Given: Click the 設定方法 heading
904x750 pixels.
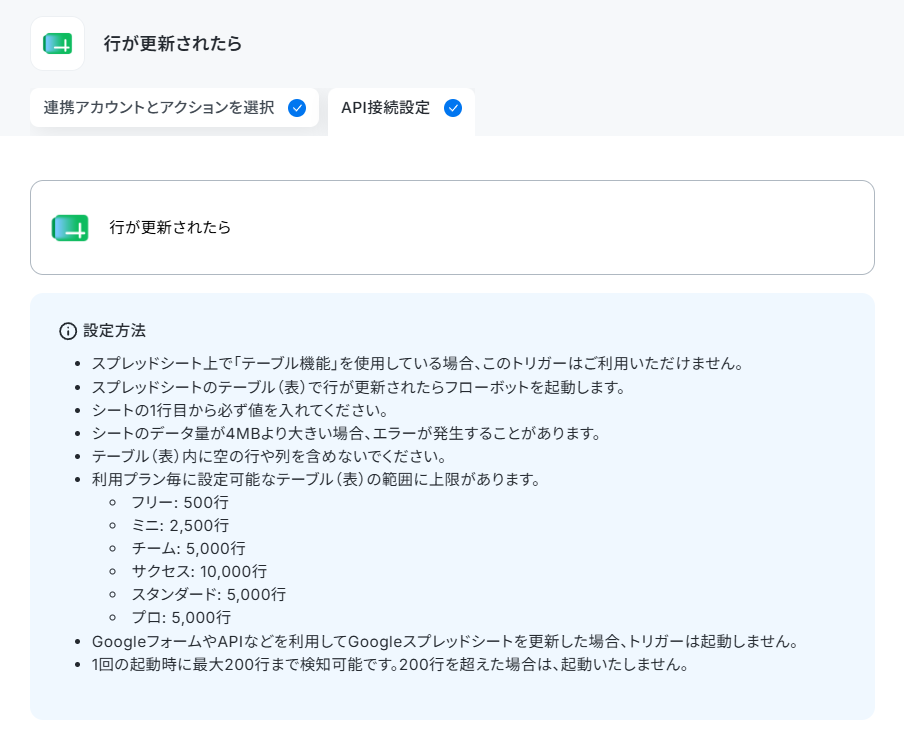Looking at the screenshot, I should pyautogui.click(x=115, y=331).
